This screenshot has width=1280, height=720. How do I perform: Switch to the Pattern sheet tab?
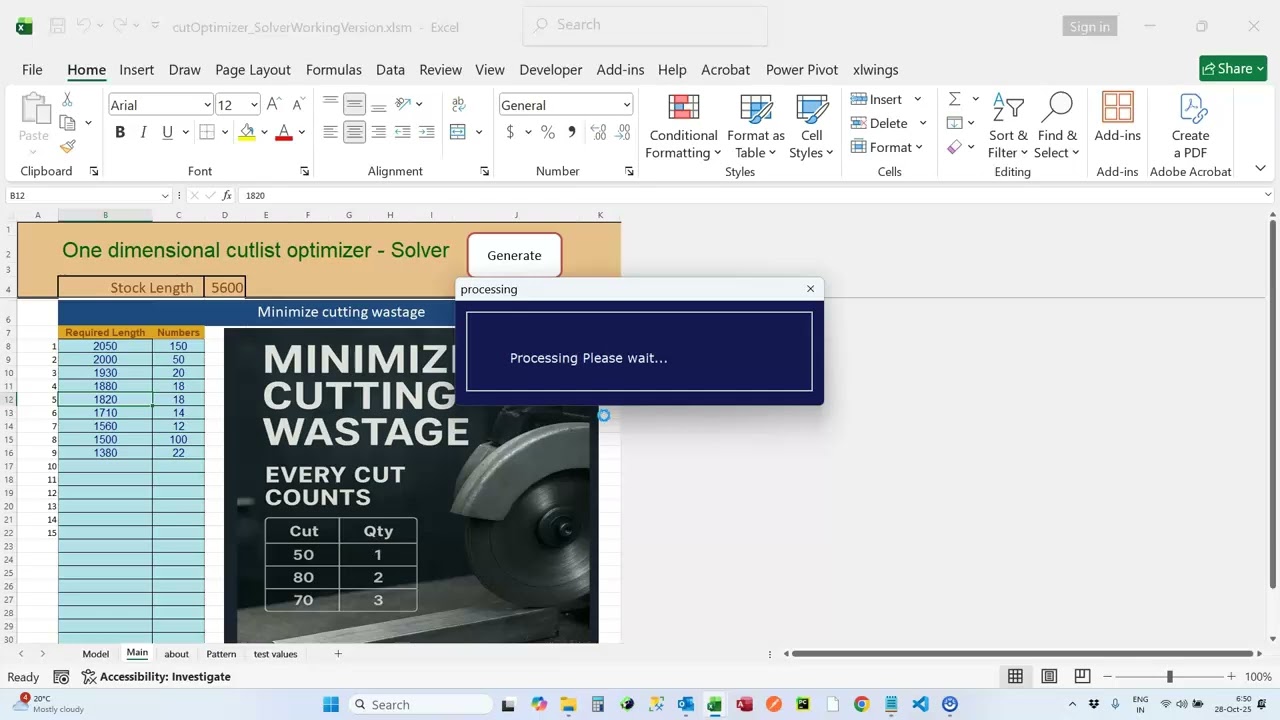point(221,654)
